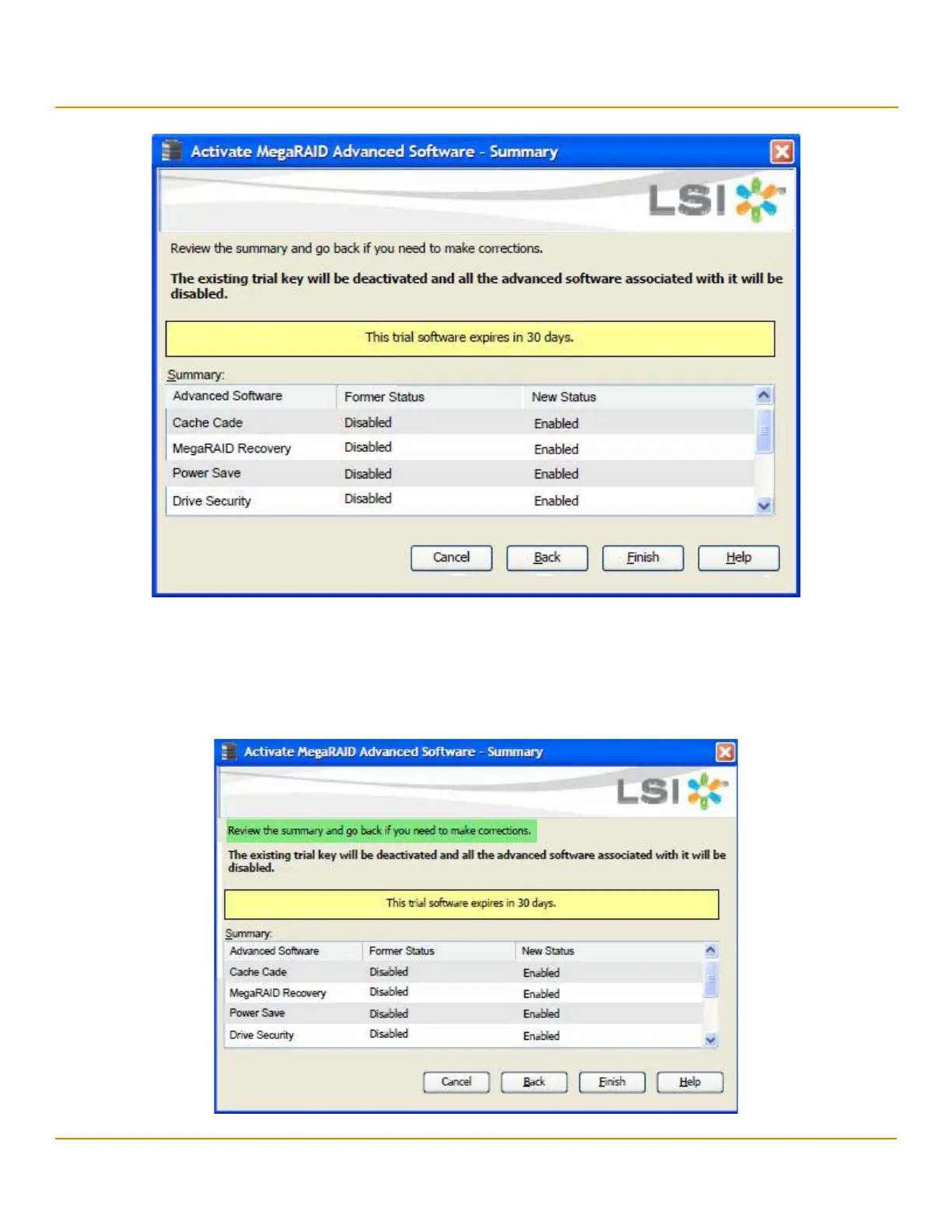952x1232 pixels.
Task: Select MegaRAID Recovery row in upper table
Action: [x=460, y=448]
